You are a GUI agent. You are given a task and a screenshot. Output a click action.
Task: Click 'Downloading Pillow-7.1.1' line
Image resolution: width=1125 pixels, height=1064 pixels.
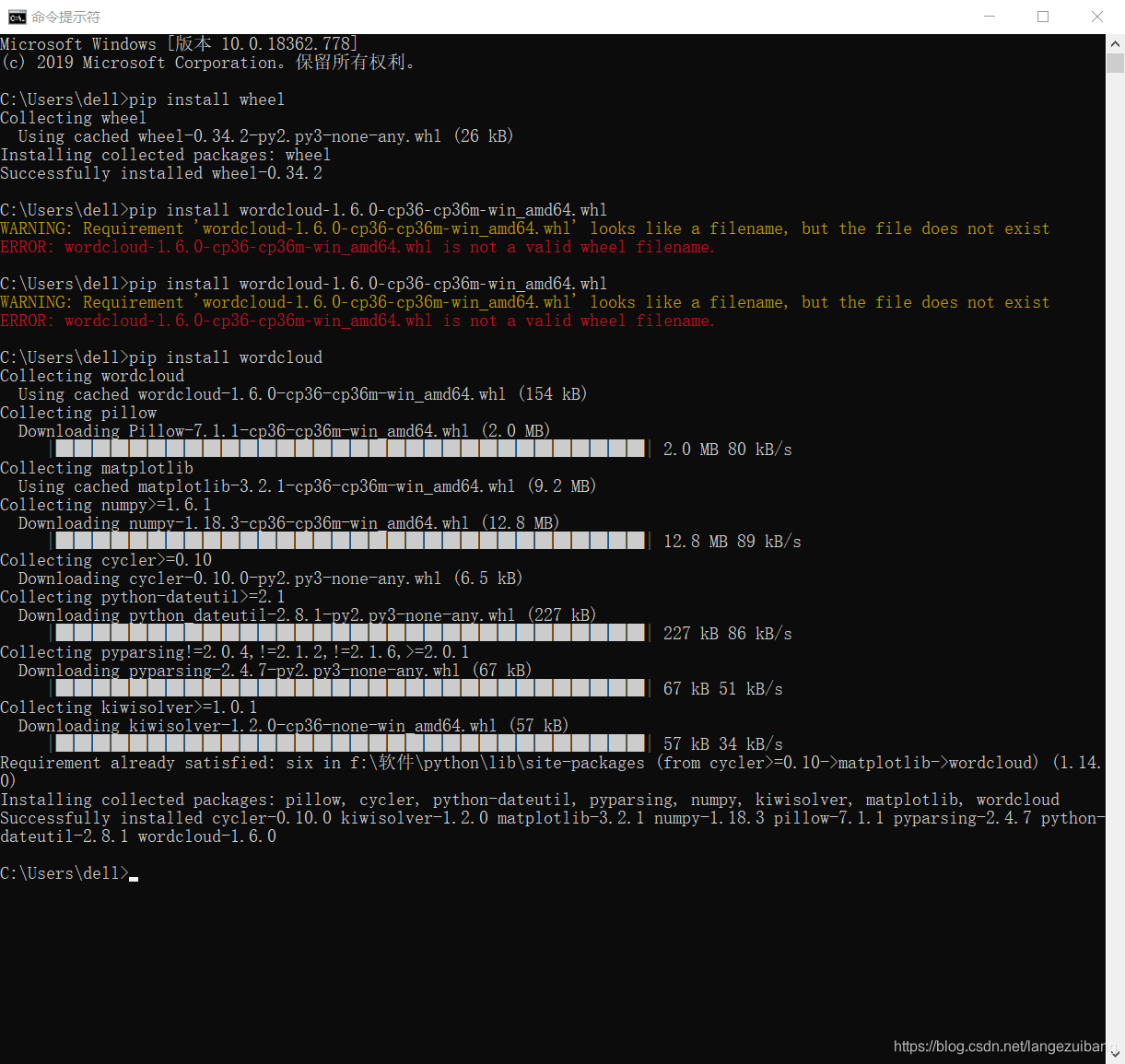pyautogui.click(x=284, y=431)
